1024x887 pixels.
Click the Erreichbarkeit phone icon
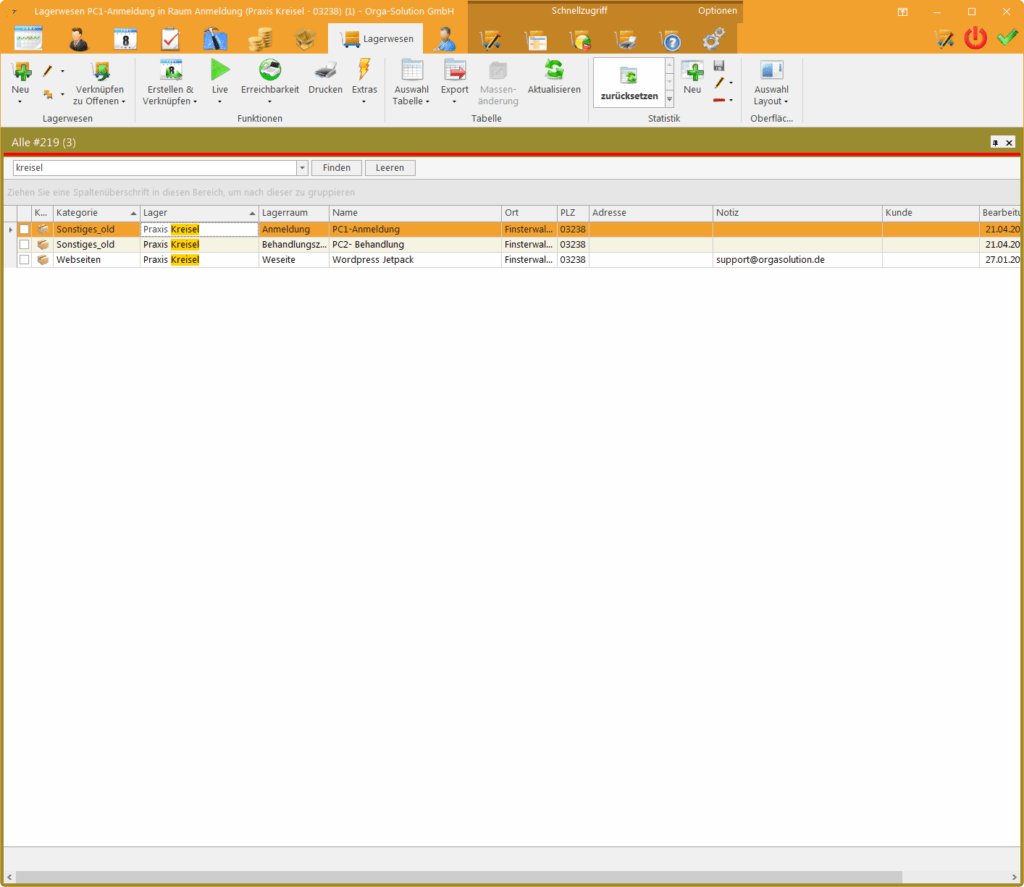point(270,69)
